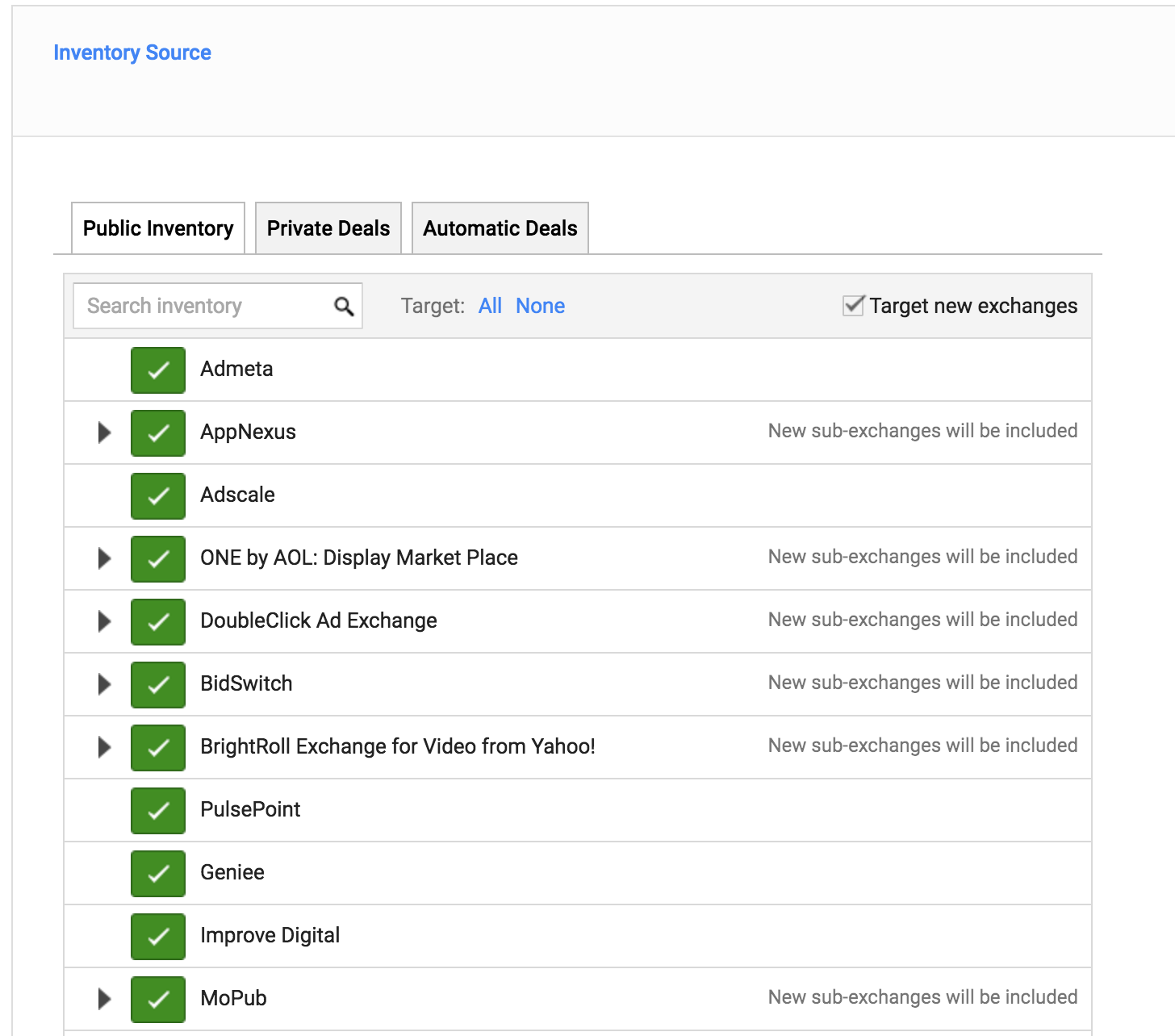Click the MoPub label

[x=233, y=998]
